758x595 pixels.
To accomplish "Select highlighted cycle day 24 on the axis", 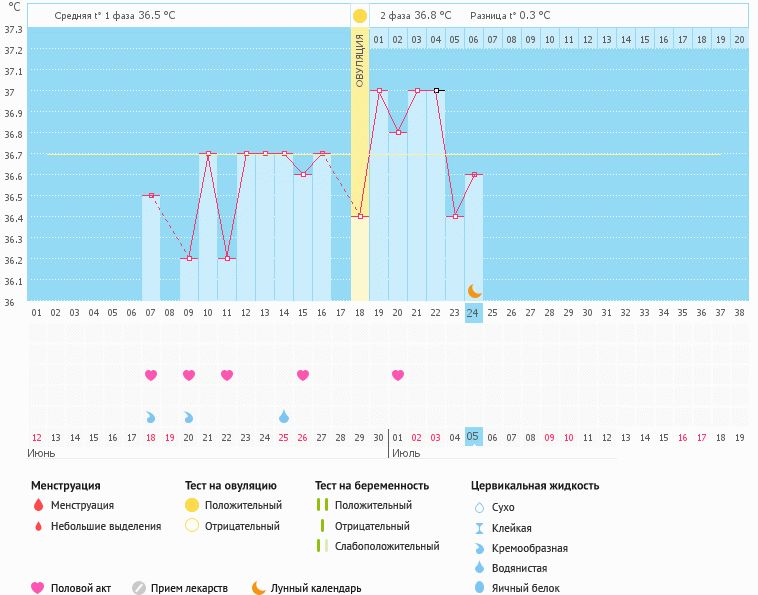I will (x=474, y=313).
